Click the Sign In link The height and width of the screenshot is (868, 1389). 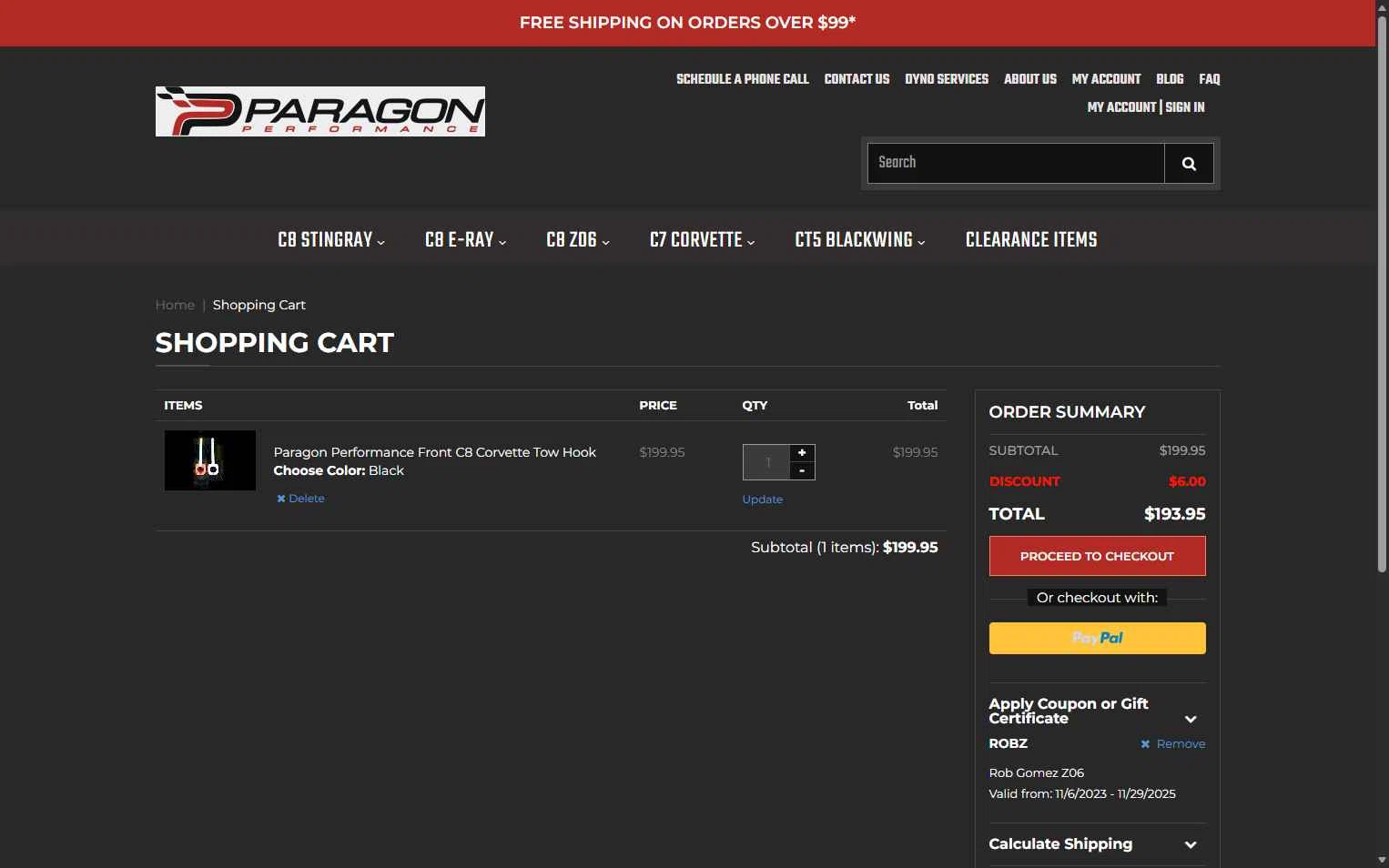click(x=1185, y=107)
